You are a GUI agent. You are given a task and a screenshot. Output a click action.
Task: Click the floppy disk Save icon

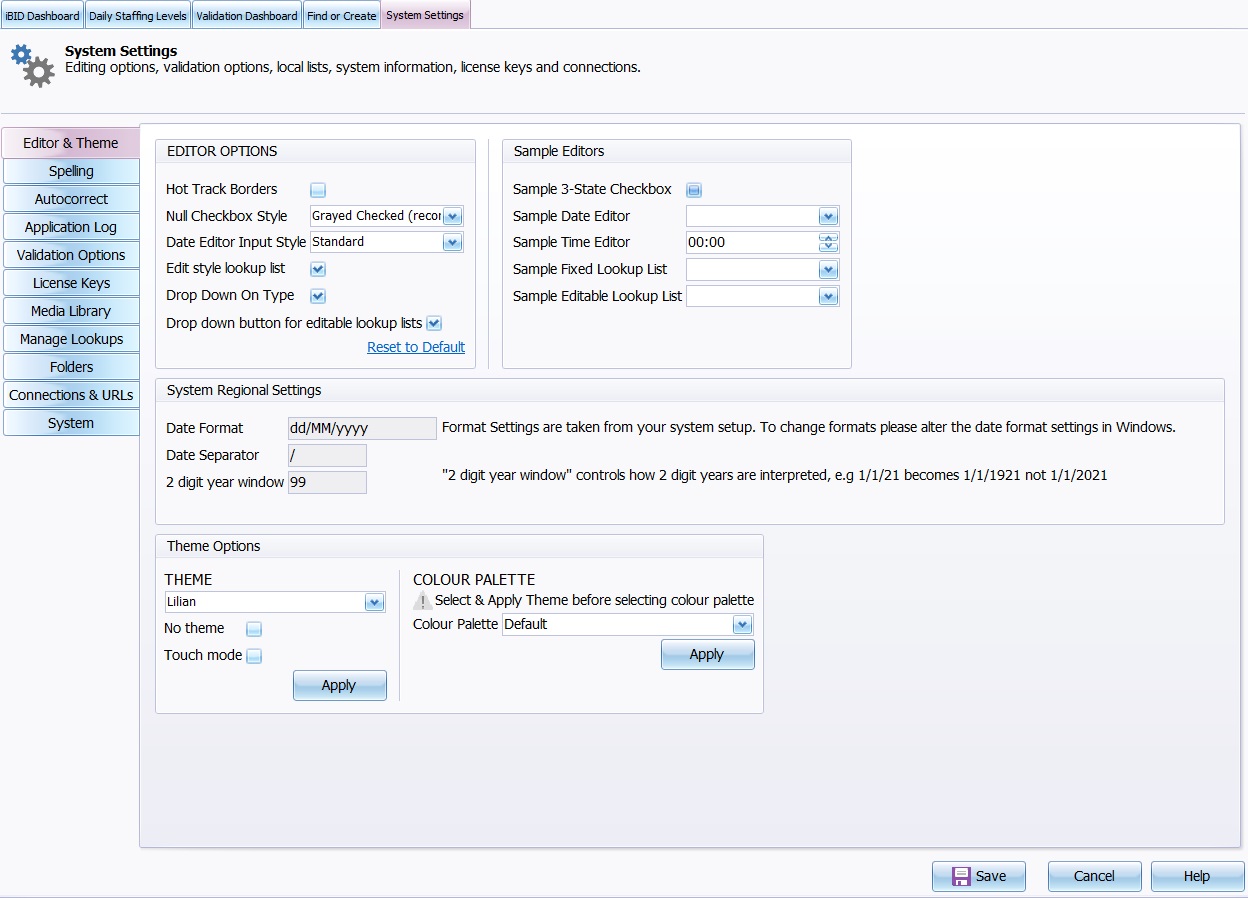pos(961,876)
